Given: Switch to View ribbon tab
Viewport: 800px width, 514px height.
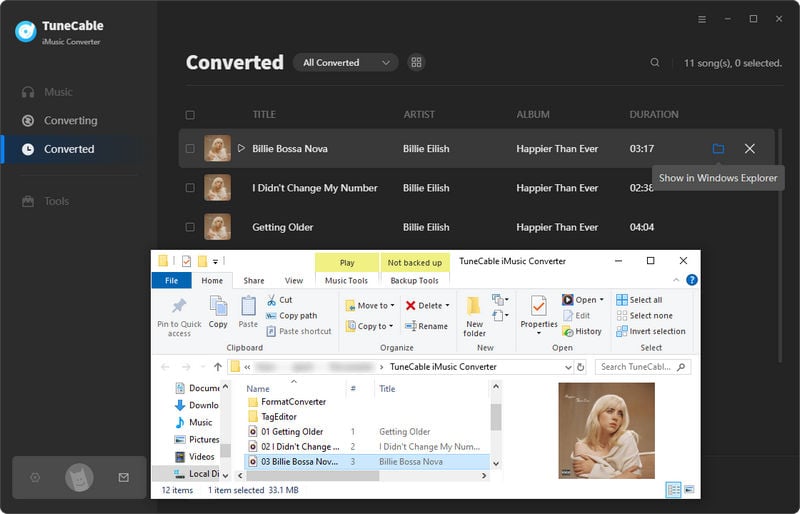Looking at the screenshot, I should pyautogui.click(x=293, y=280).
